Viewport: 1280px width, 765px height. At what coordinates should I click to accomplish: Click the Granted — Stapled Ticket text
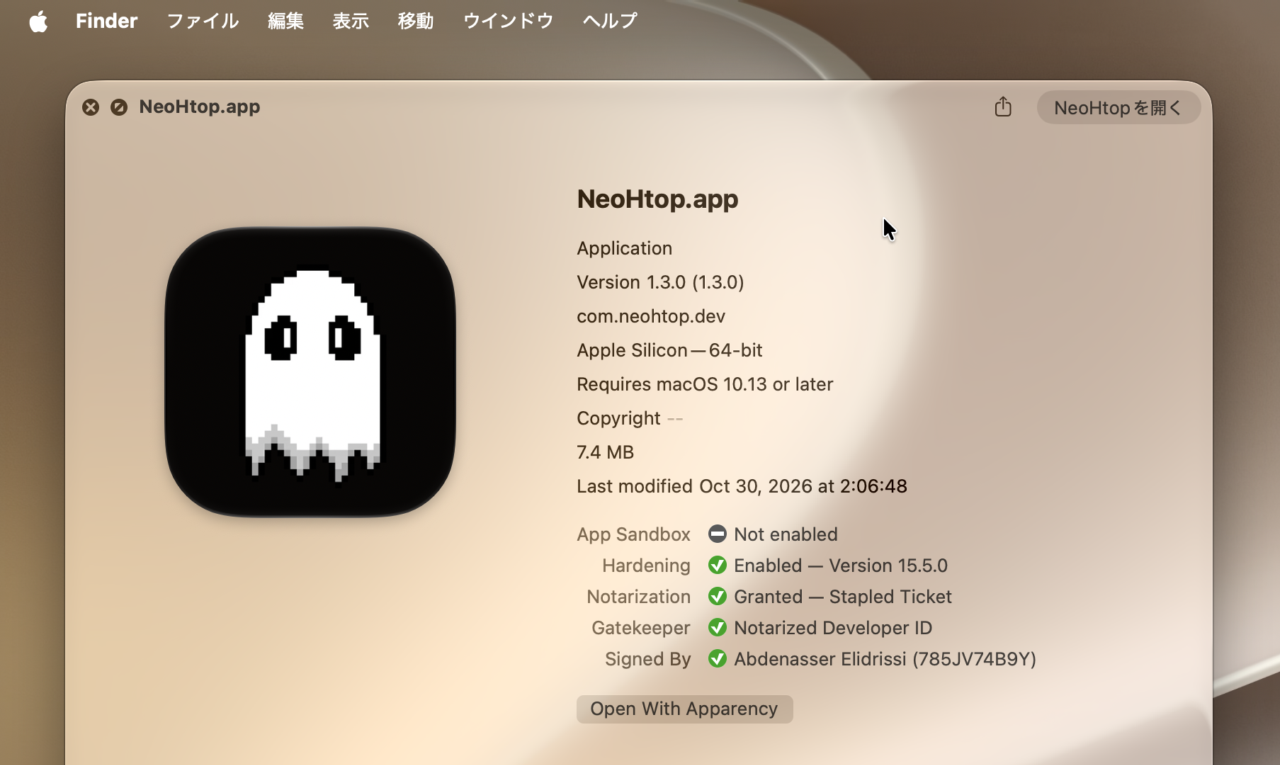click(x=843, y=596)
